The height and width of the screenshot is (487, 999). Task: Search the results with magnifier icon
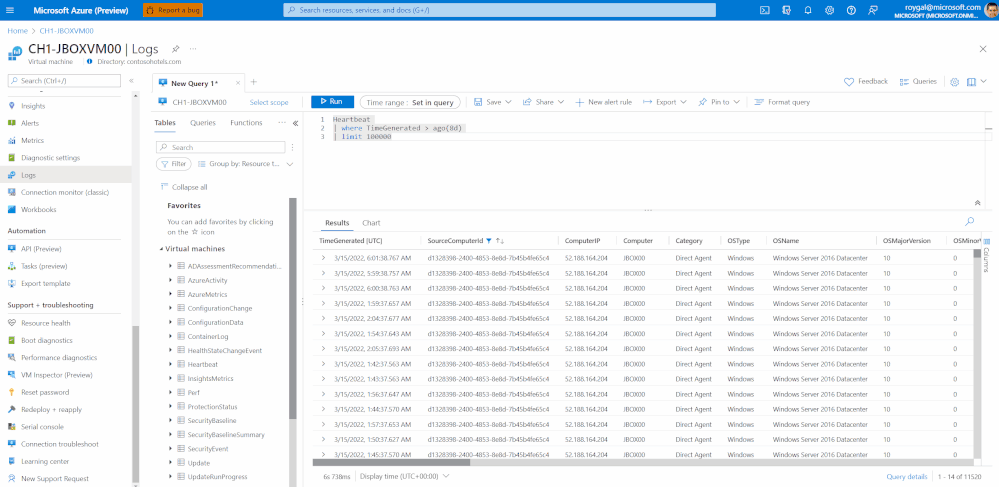click(969, 221)
